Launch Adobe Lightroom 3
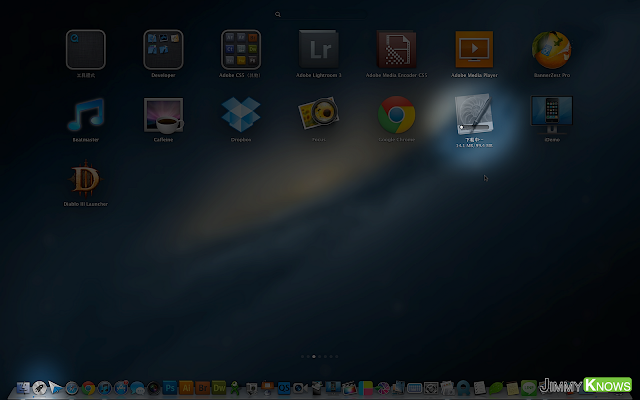640x400 pixels. [x=319, y=49]
